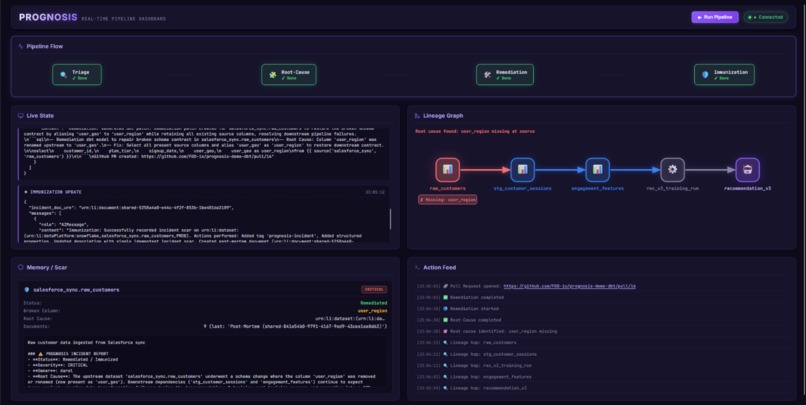Select the recommendation_v3 robot node
The height and width of the screenshot is (405, 806).
[x=747, y=170]
